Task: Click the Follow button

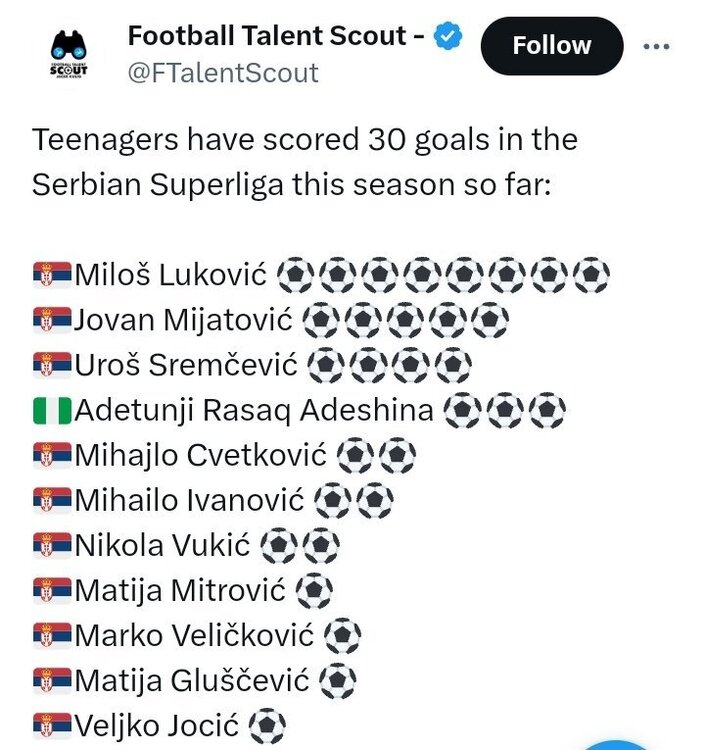Action: 551,46
